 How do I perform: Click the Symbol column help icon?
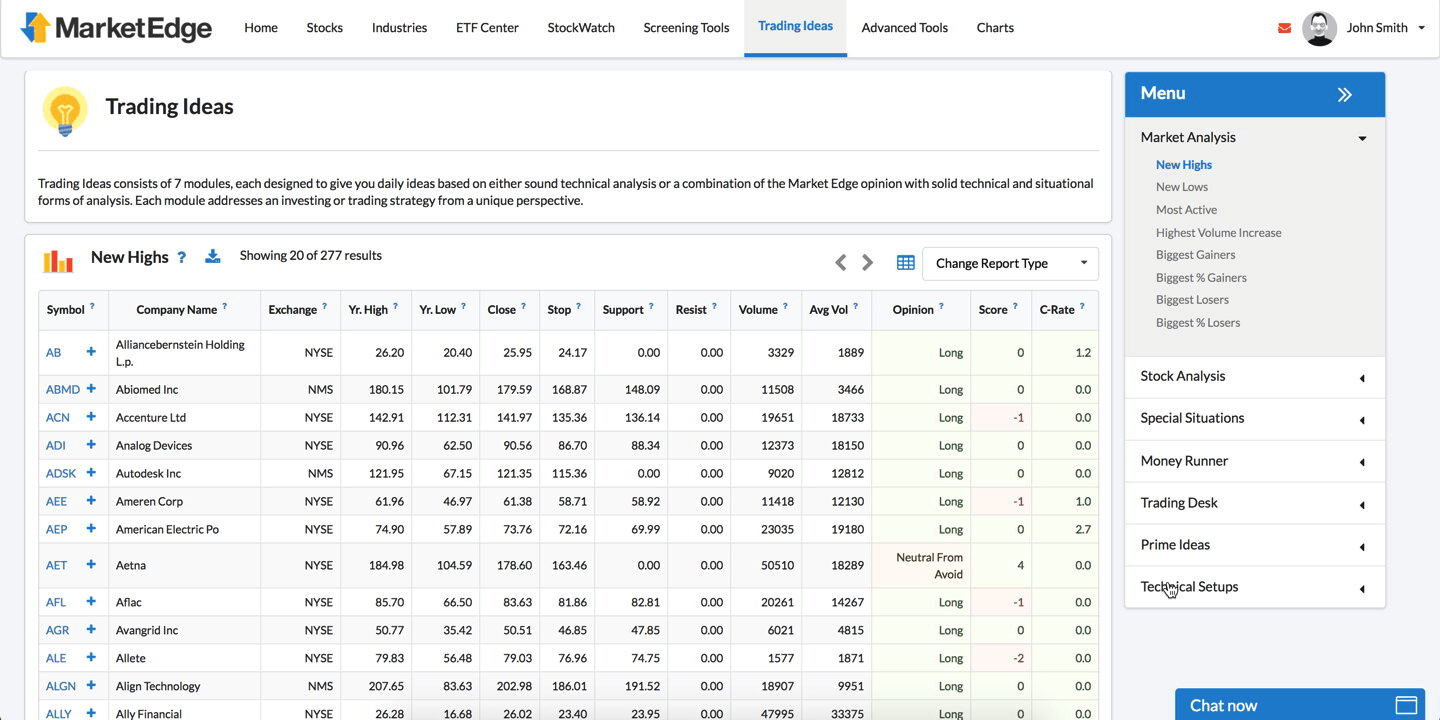[x=92, y=306]
